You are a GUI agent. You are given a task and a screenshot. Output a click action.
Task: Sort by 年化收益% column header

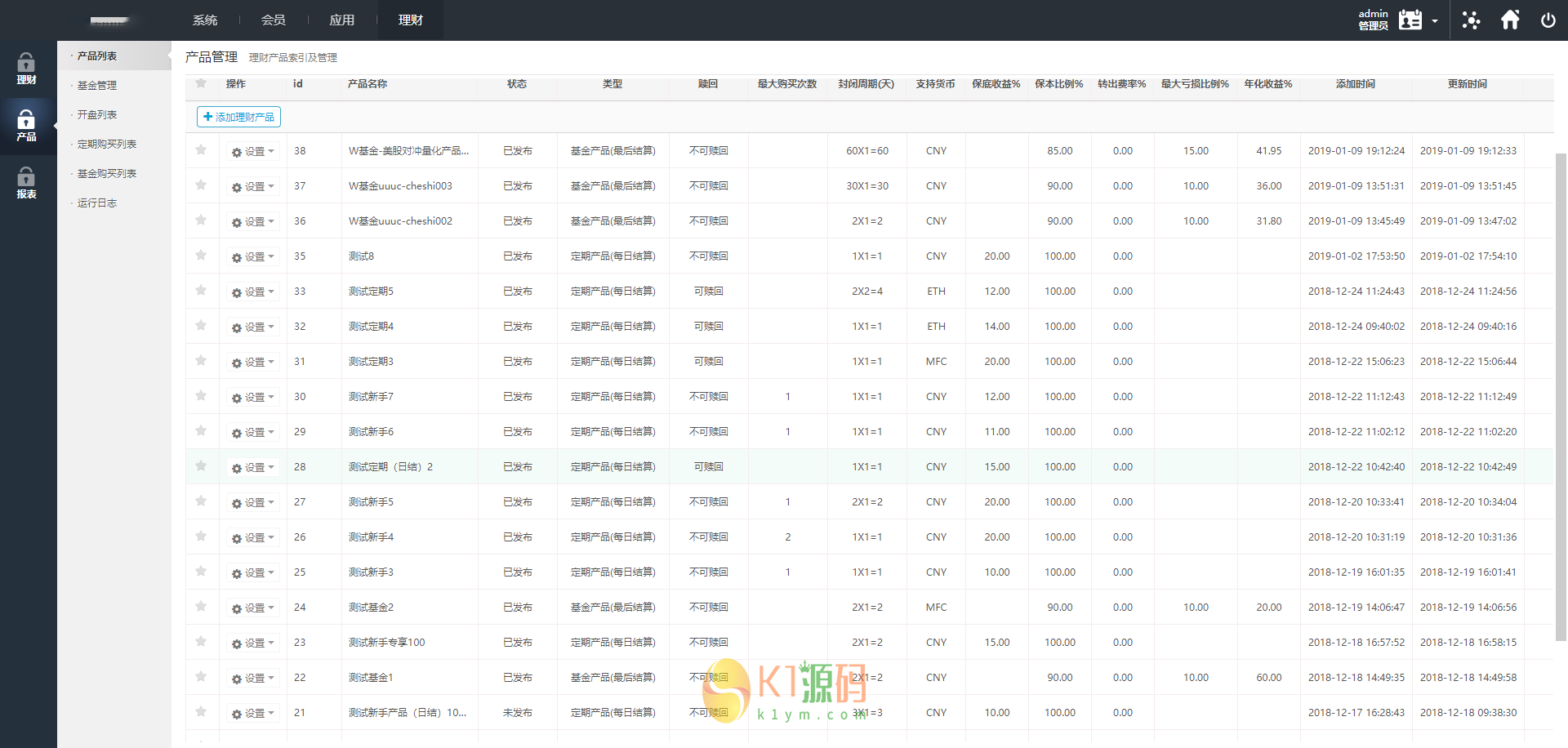click(x=1267, y=84)
